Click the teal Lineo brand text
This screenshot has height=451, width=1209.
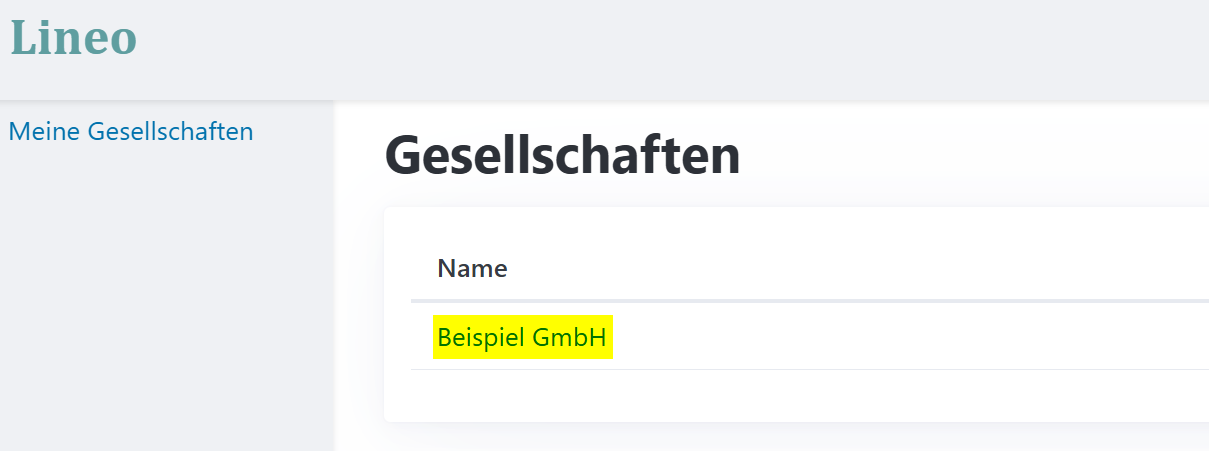73,38
